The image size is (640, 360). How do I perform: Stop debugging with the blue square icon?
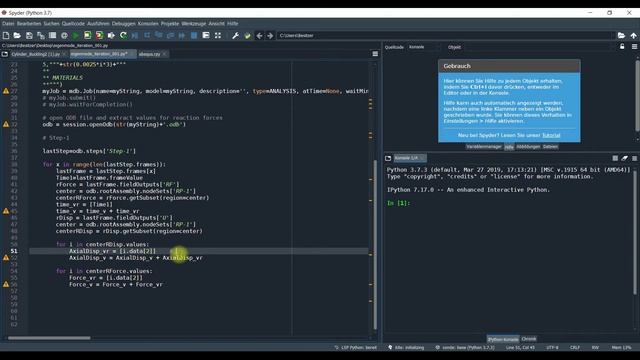(x=194, y=36)
